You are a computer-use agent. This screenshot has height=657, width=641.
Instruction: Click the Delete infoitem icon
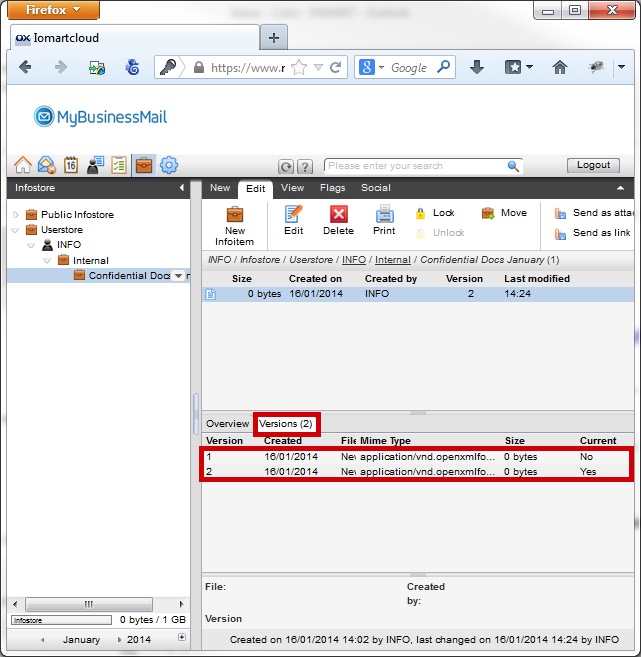[x=339, y=214]
